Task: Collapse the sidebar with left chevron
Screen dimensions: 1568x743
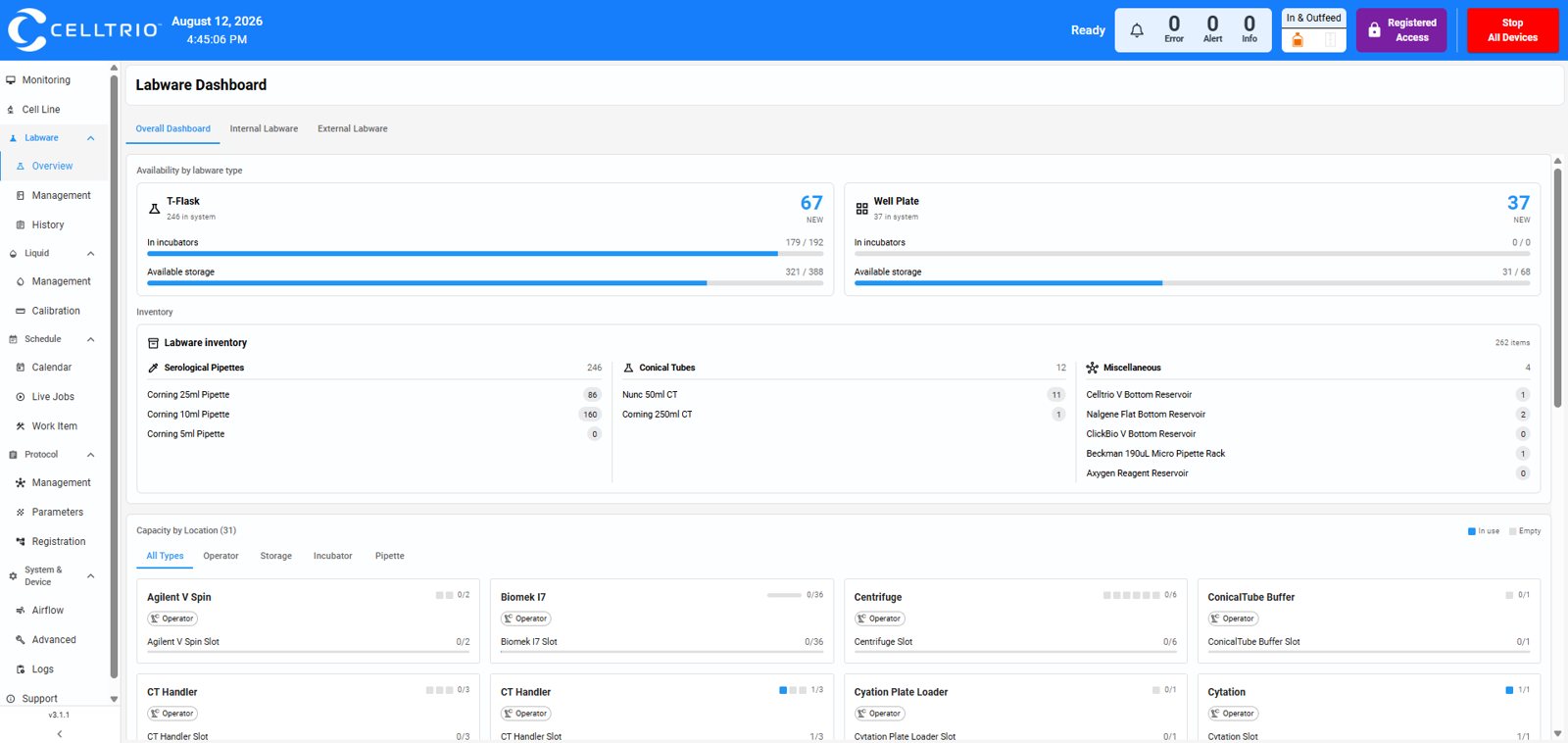Action: (x=60, y=733)
